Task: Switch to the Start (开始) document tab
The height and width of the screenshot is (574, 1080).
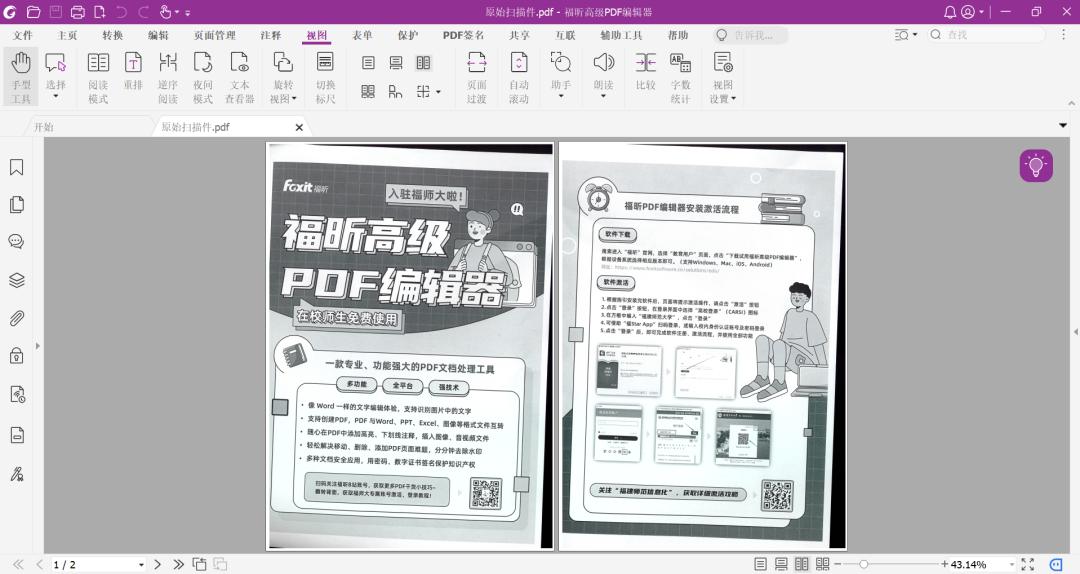Action: click(x=44, y=127)
